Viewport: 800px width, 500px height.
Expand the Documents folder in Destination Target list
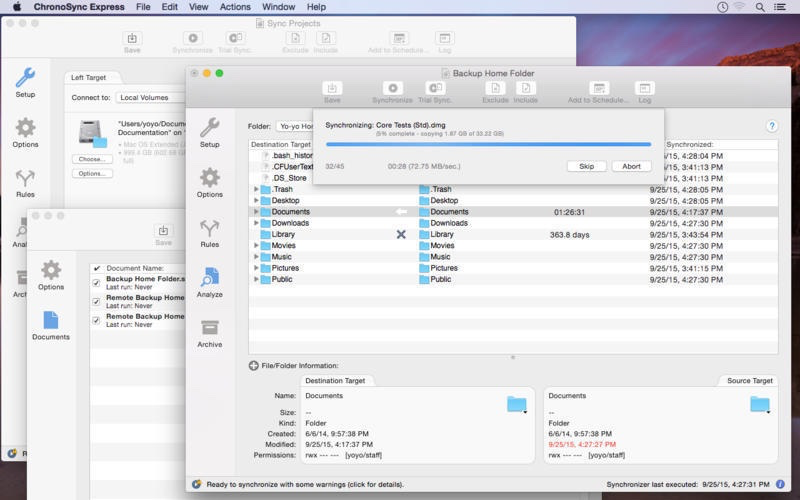pyautogui.click(x=256, y=212)
